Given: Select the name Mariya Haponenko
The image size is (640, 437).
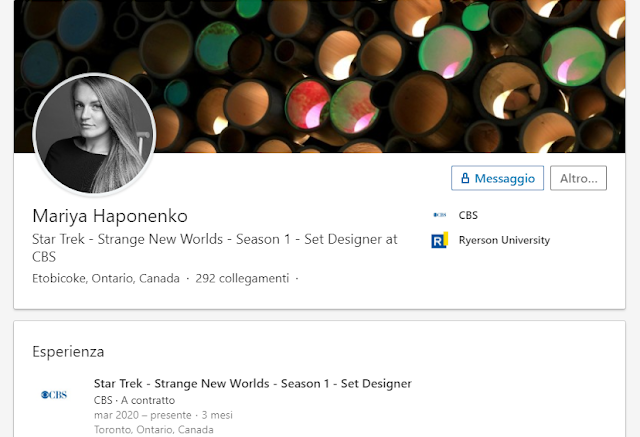Looking at the screenshot, I should click(x=110, y=216).
